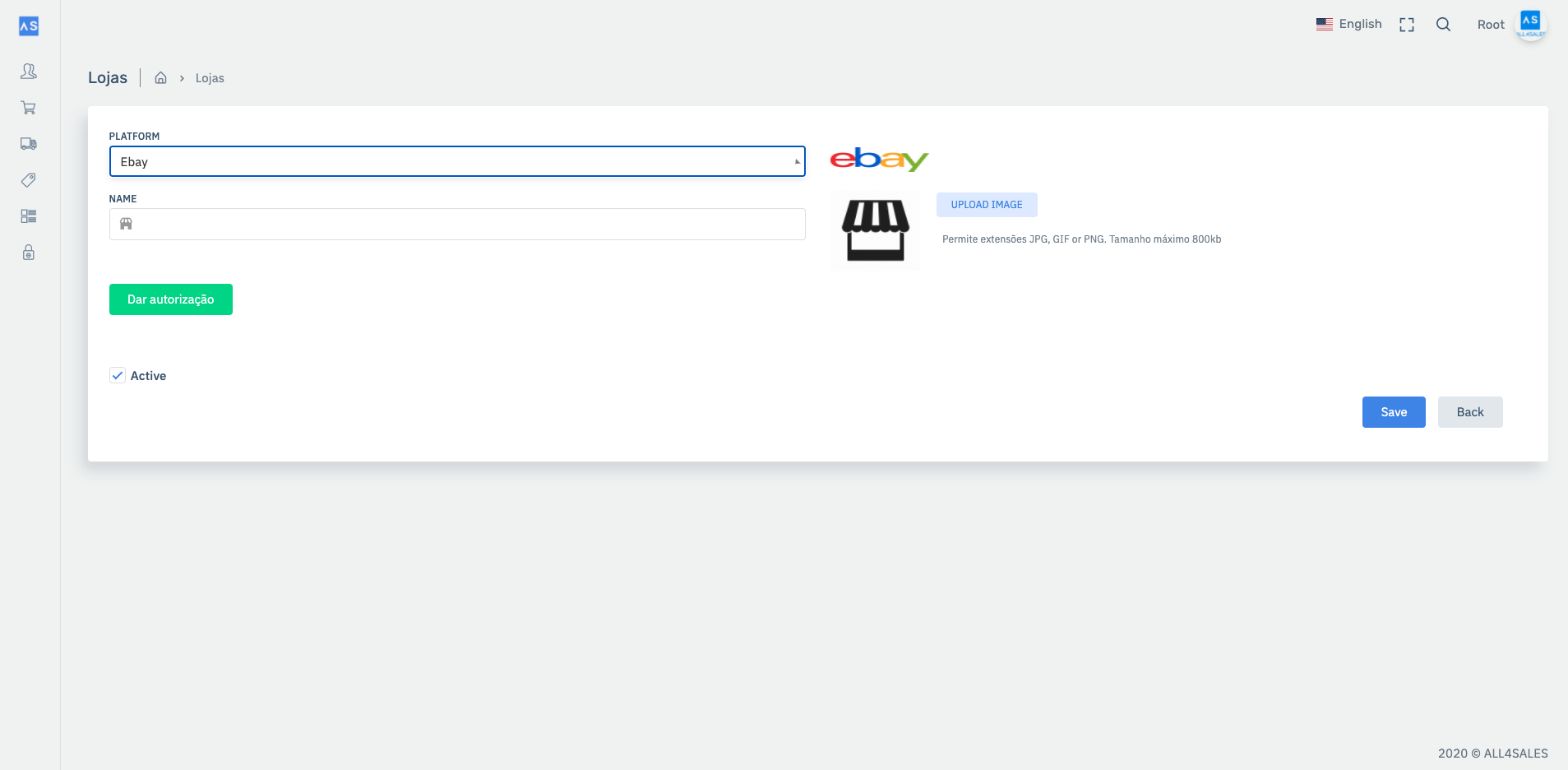Open the shopping cart sidebar icon

click(29, 108)
